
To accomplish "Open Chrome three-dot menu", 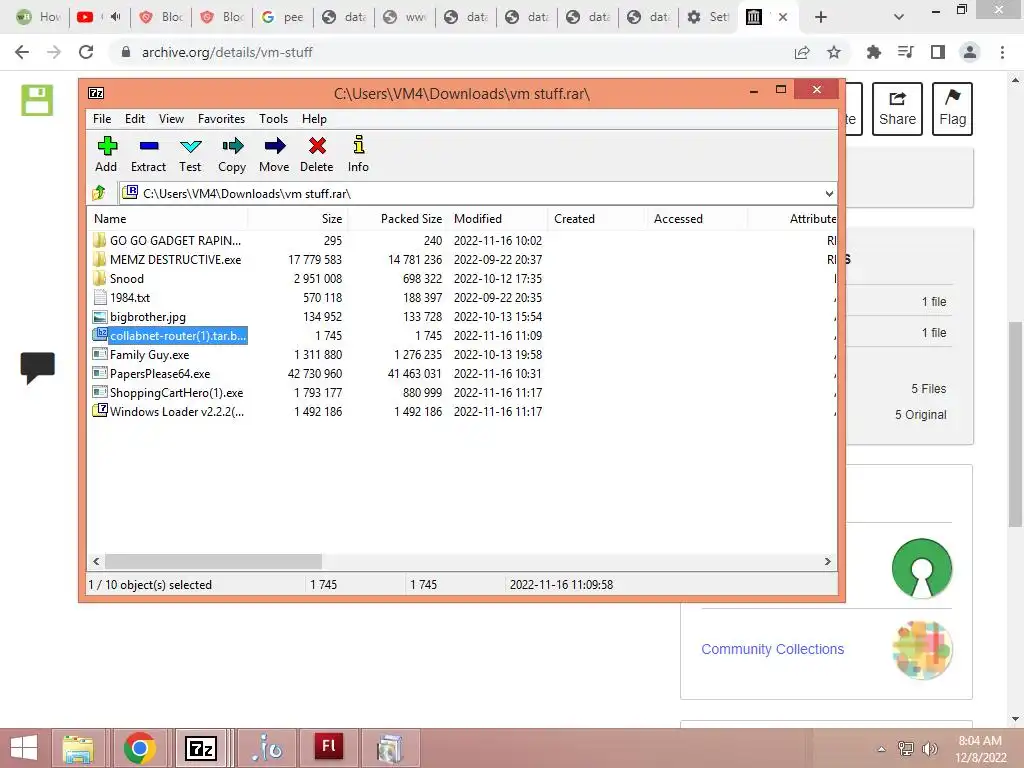I will 1002,52.
